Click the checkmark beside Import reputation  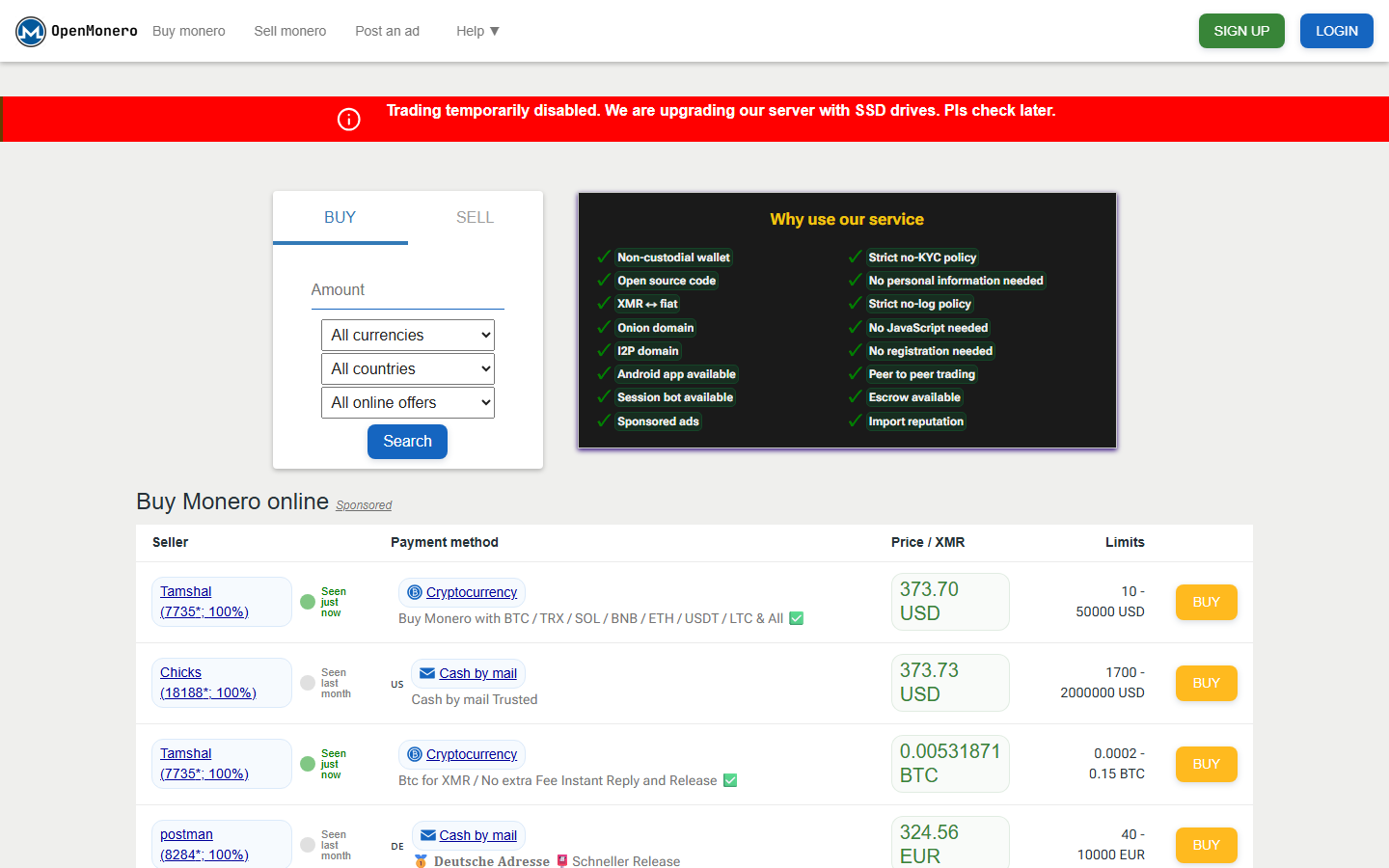click(855, 420)
